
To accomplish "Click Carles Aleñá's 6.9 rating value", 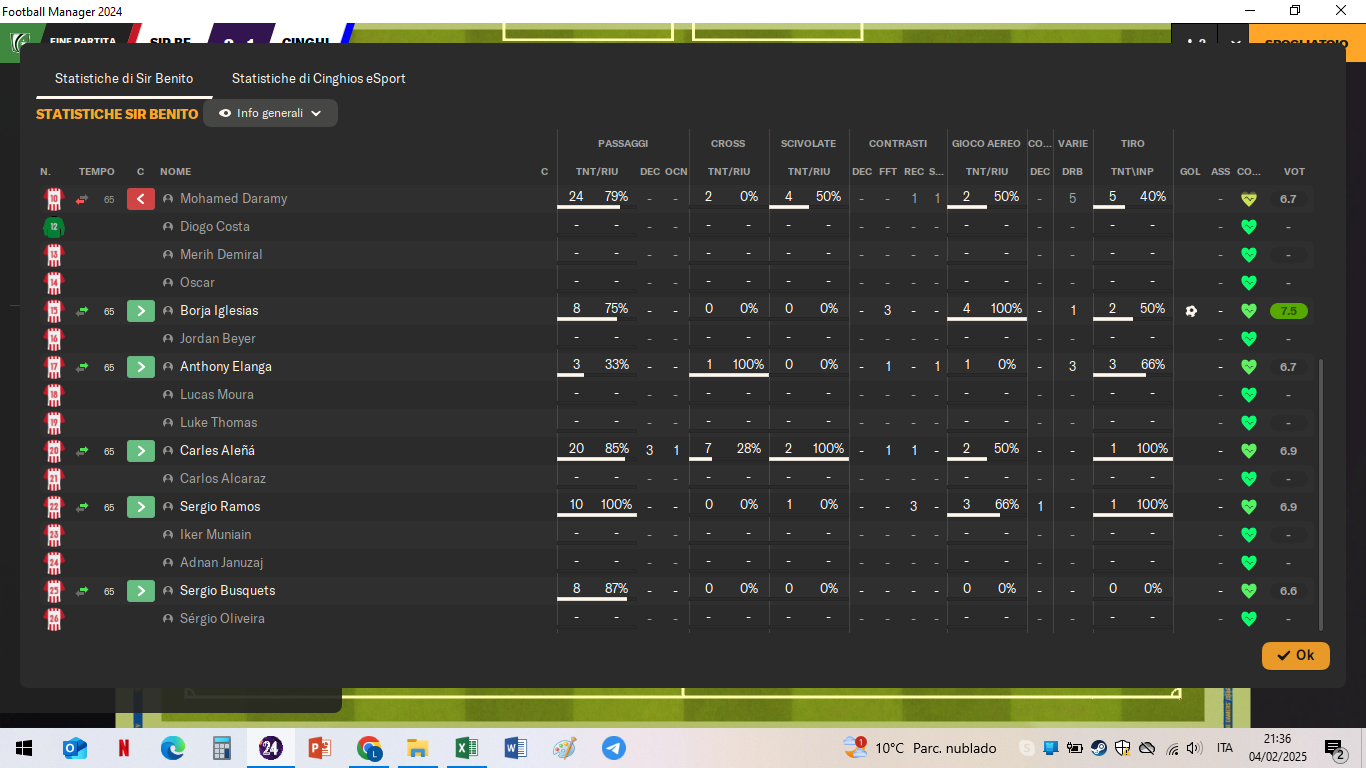I will (x=1288, y=451).
